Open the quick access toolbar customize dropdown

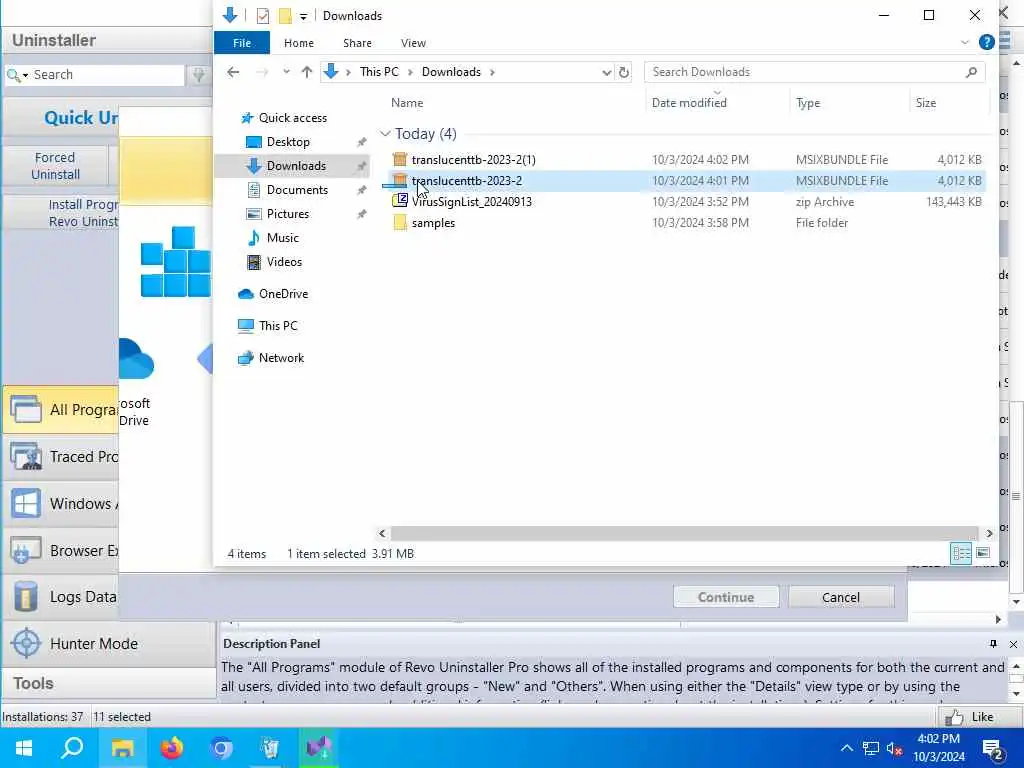coord(303,16)
